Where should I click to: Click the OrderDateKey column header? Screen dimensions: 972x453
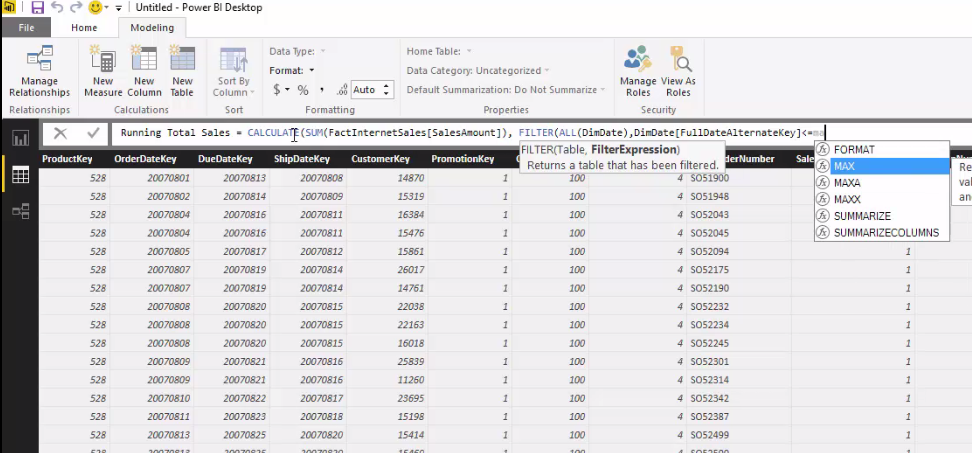coord(145,159)
